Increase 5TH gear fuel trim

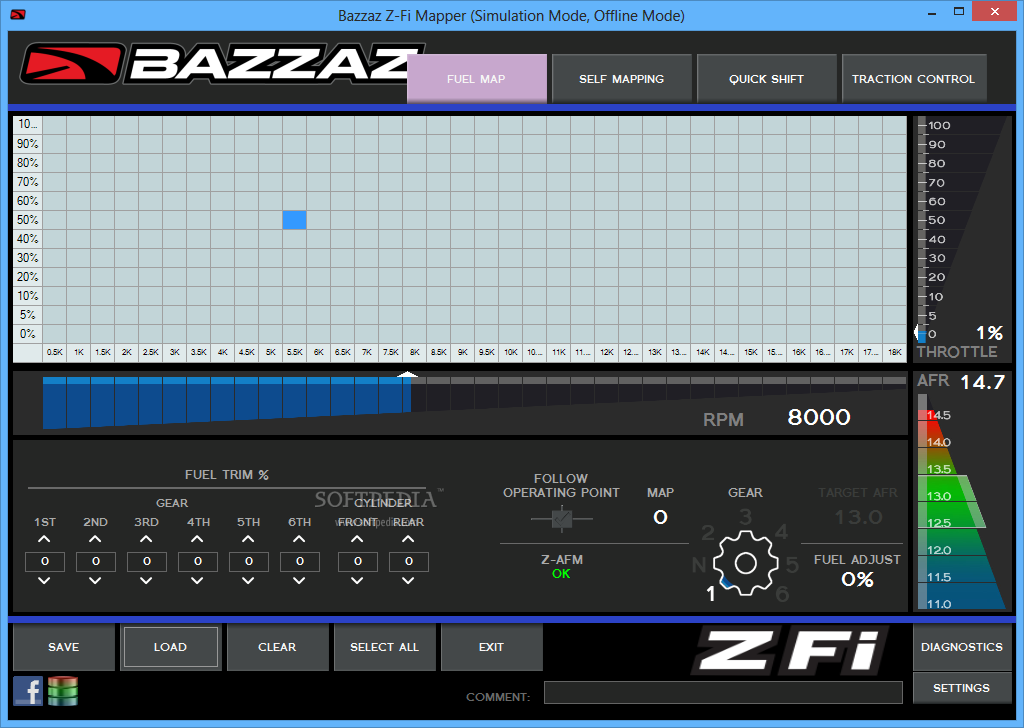(x=248, y=539)
